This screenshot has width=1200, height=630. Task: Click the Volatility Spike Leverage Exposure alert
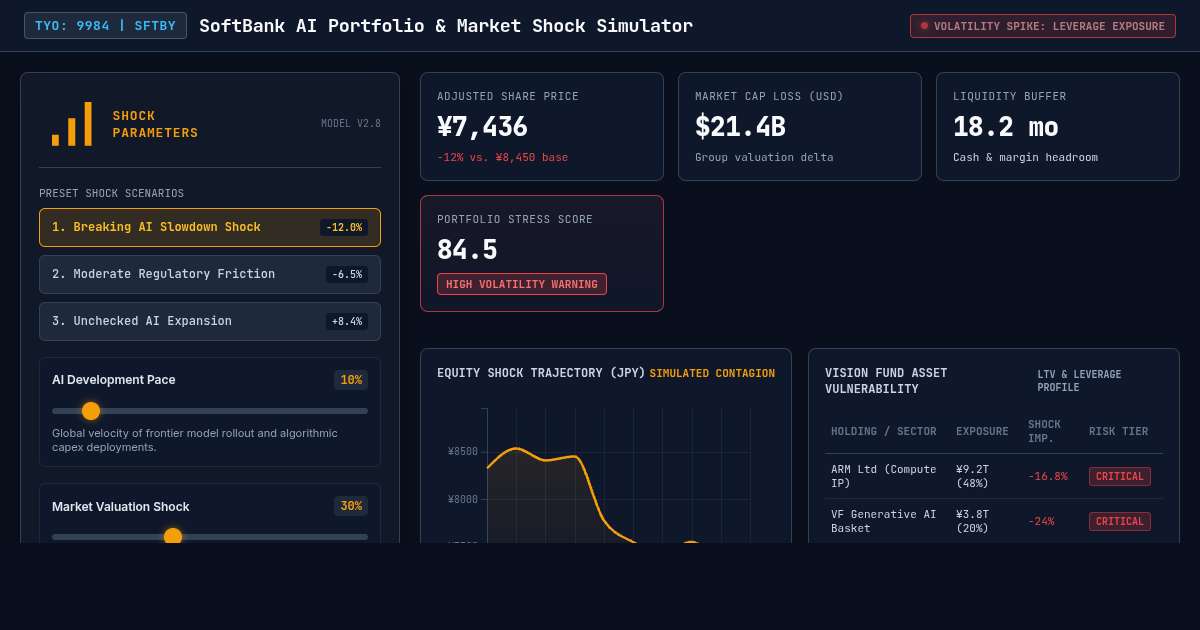[x=1043, y=26]
